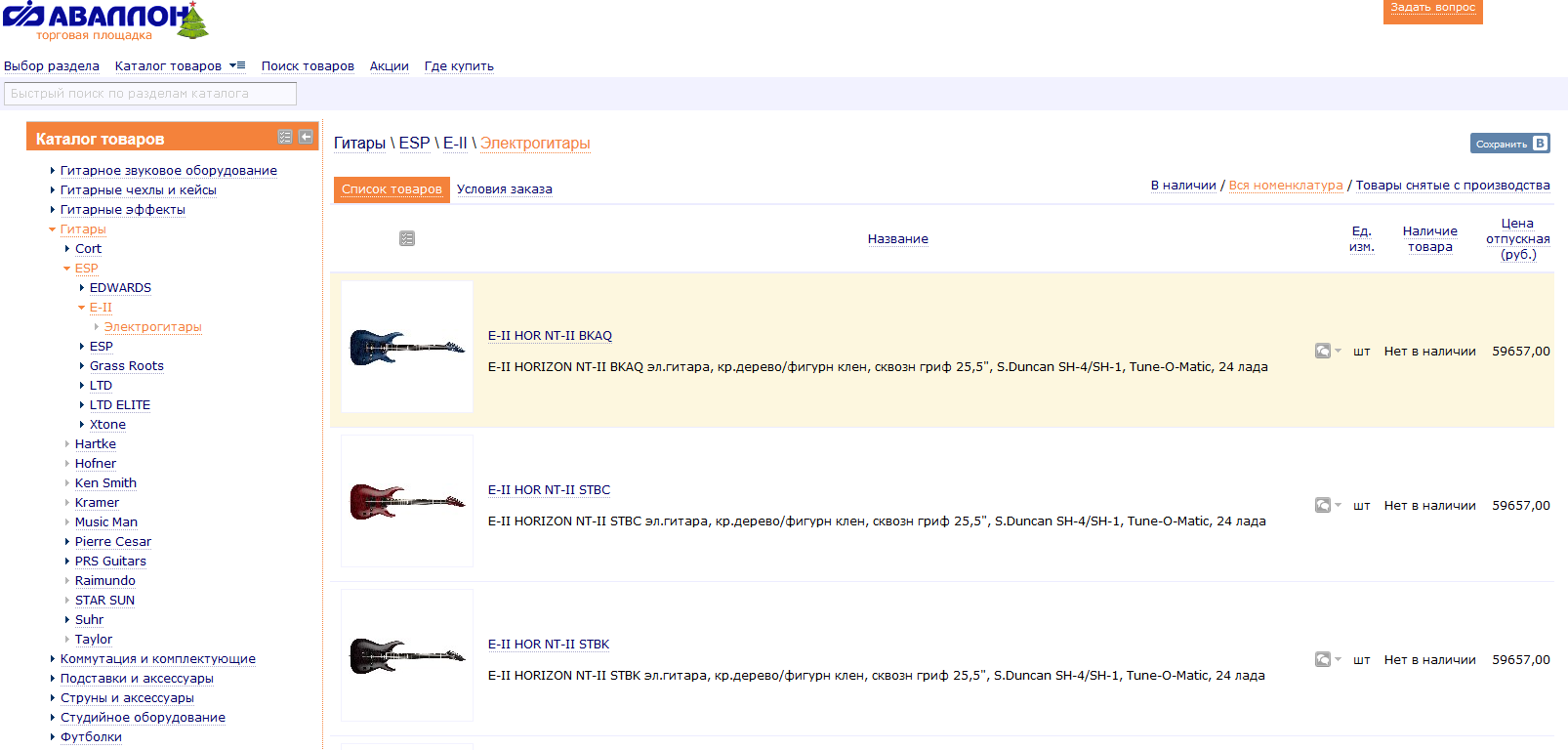Click the Задать вопрос button
The height and width of the screenshot is (750, 1568).
pyautogui.click(x=1432, y=10)
